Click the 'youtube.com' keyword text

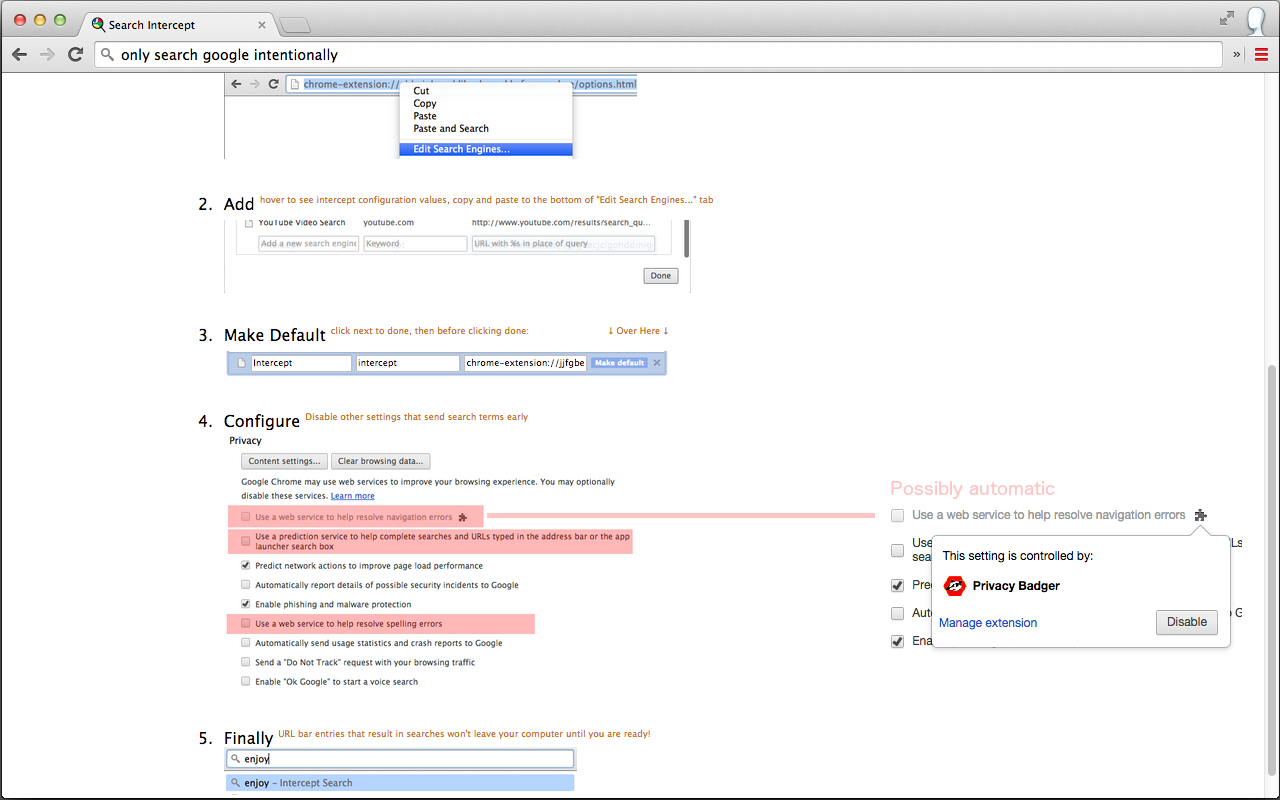388,223
